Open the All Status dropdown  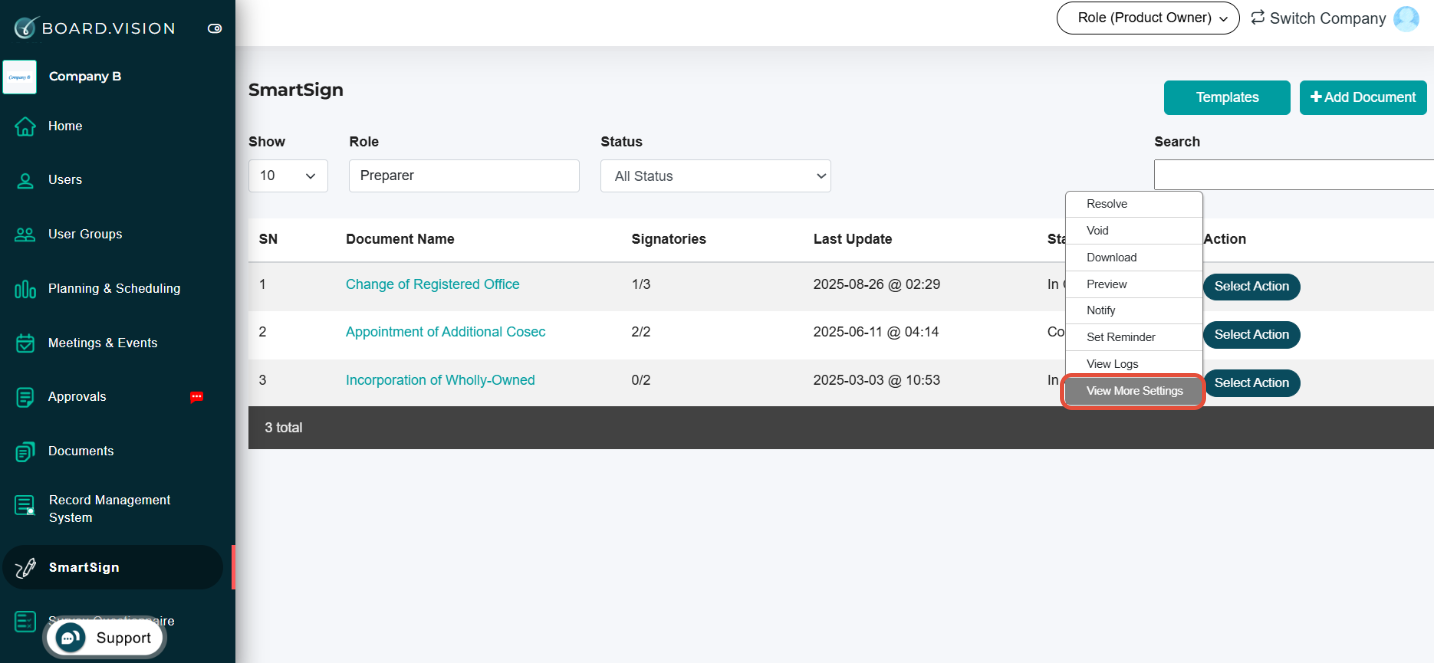tap(715, 176)
